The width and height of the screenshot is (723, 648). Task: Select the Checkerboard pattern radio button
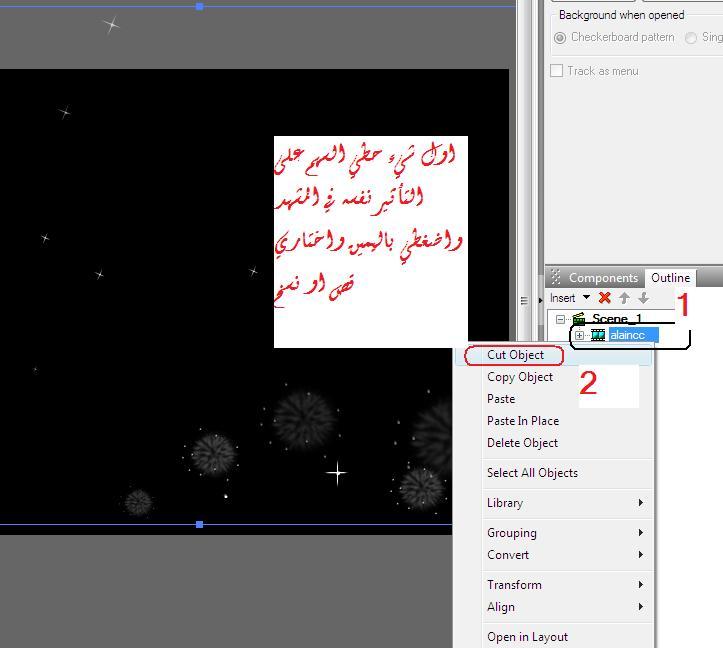(x=560, y=38)
